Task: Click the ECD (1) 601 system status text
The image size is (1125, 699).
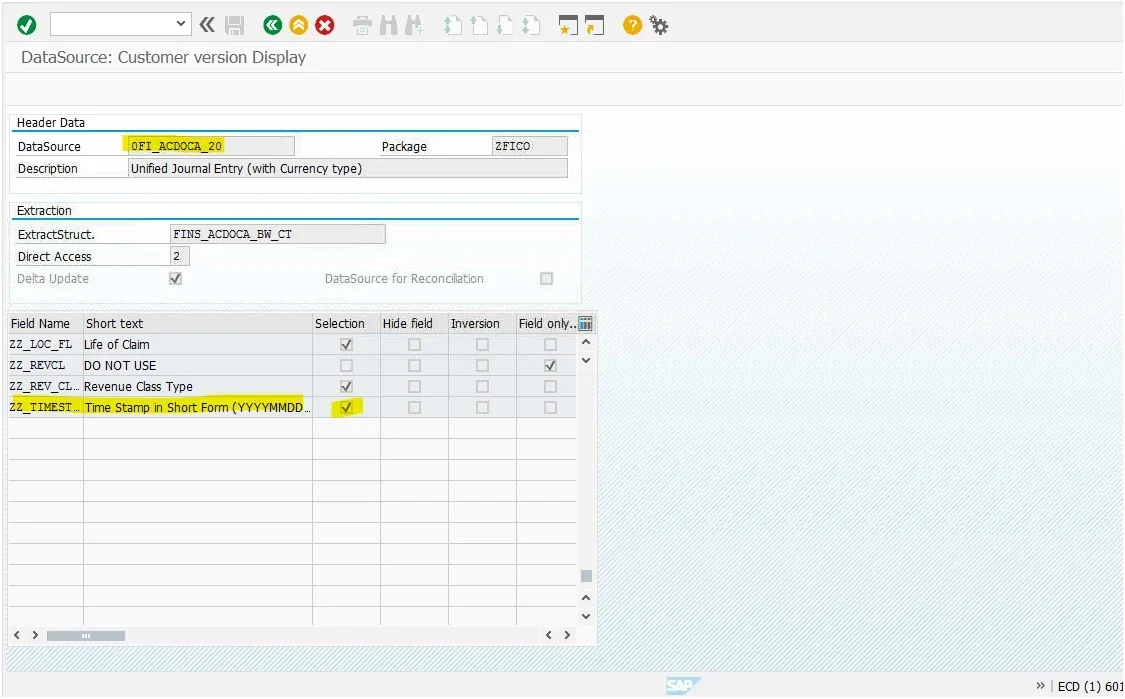Action: pyautogui.click(x=1090, y=687)
